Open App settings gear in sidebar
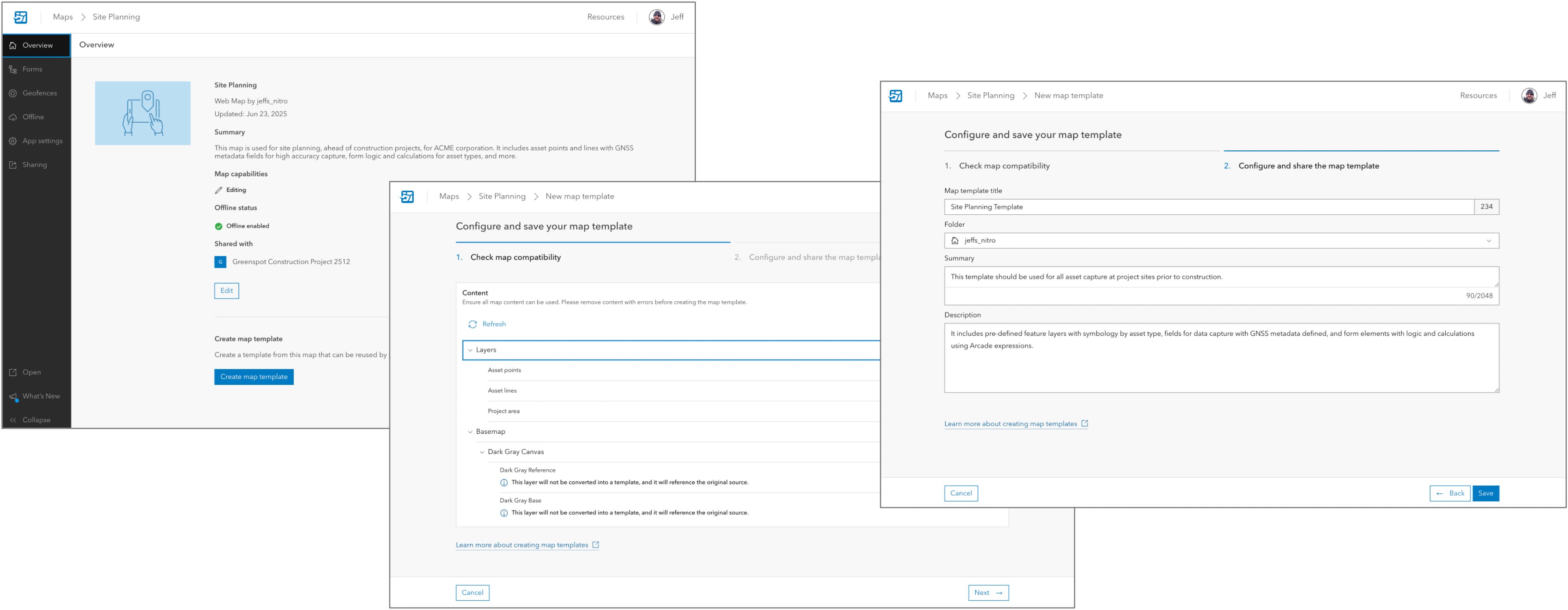1568x610 pixels. pos(13,141)
